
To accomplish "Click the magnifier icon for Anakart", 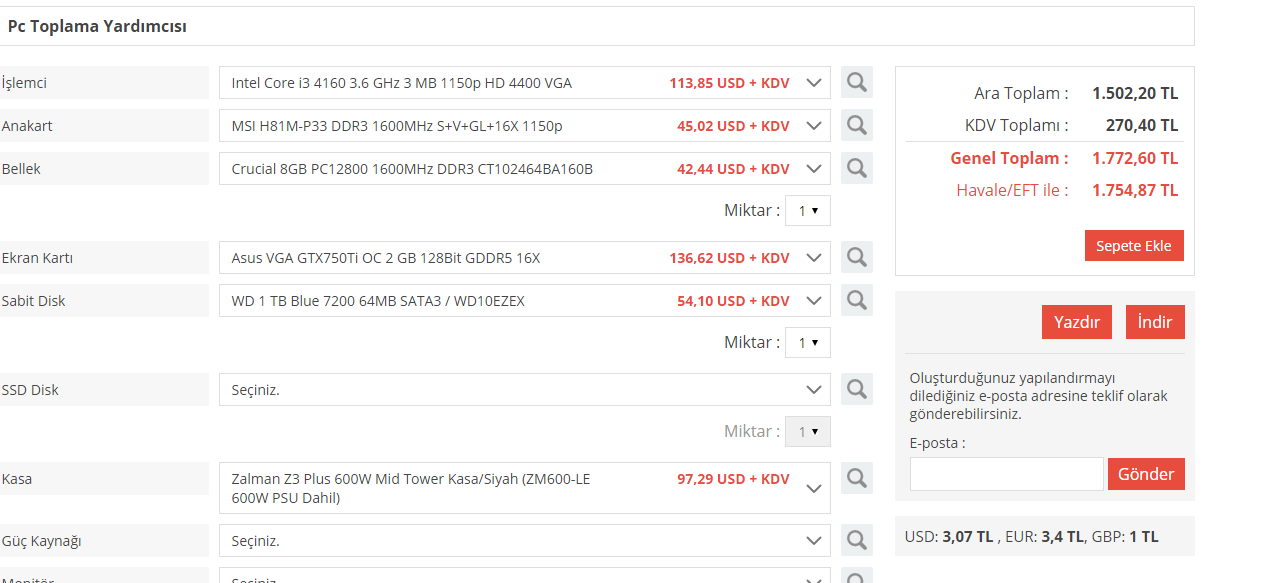I will 856,125.
